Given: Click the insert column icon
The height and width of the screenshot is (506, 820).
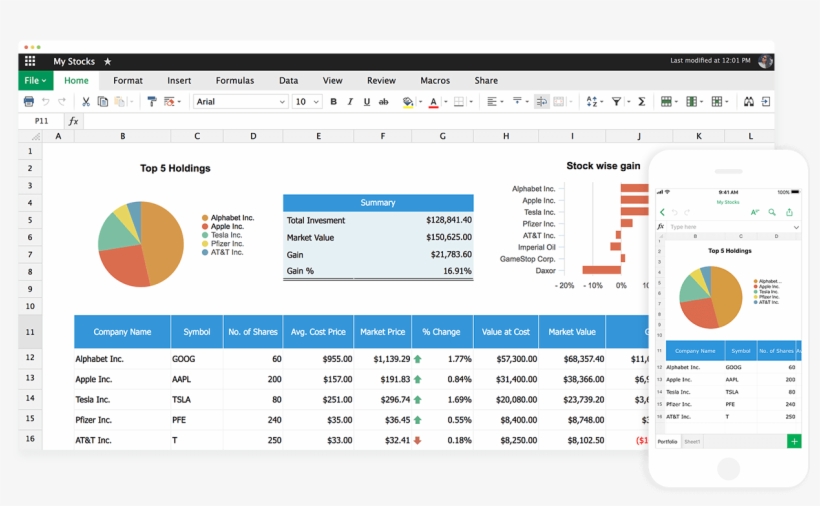Looking at the screenshot, I should pos(691,101).
